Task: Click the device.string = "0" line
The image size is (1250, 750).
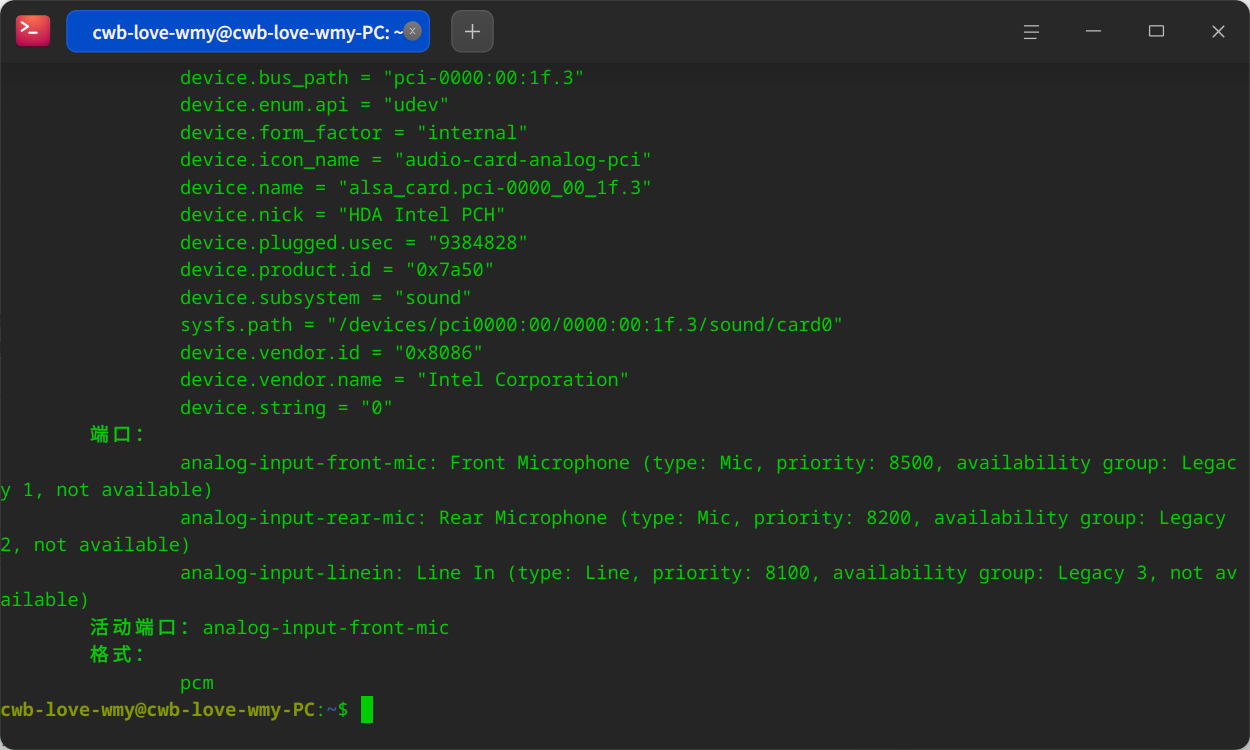Action: click(x=286, y=408)
